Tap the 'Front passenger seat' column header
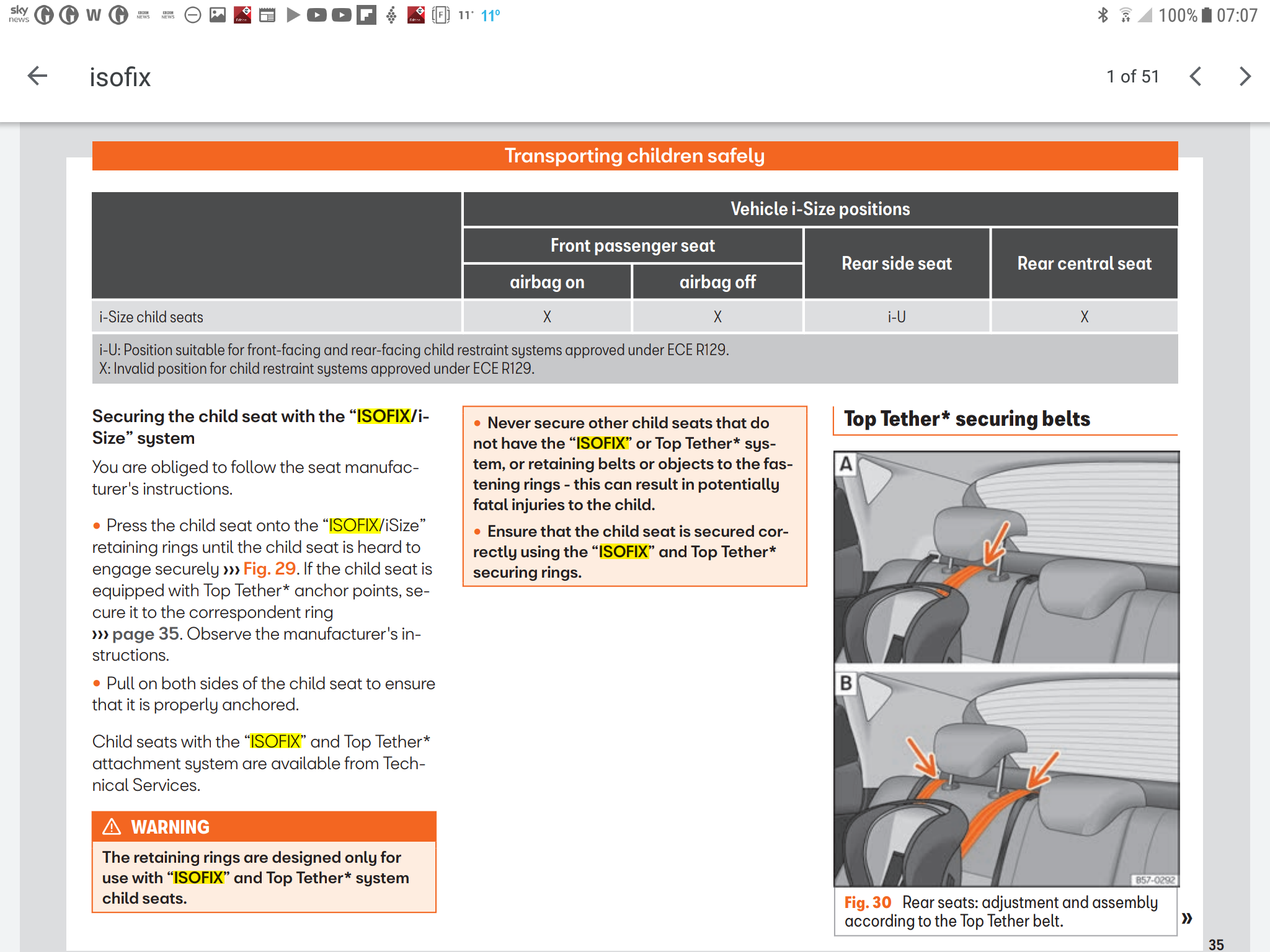The height and width of the screenshot is (952, 1270). pos(633,245)
